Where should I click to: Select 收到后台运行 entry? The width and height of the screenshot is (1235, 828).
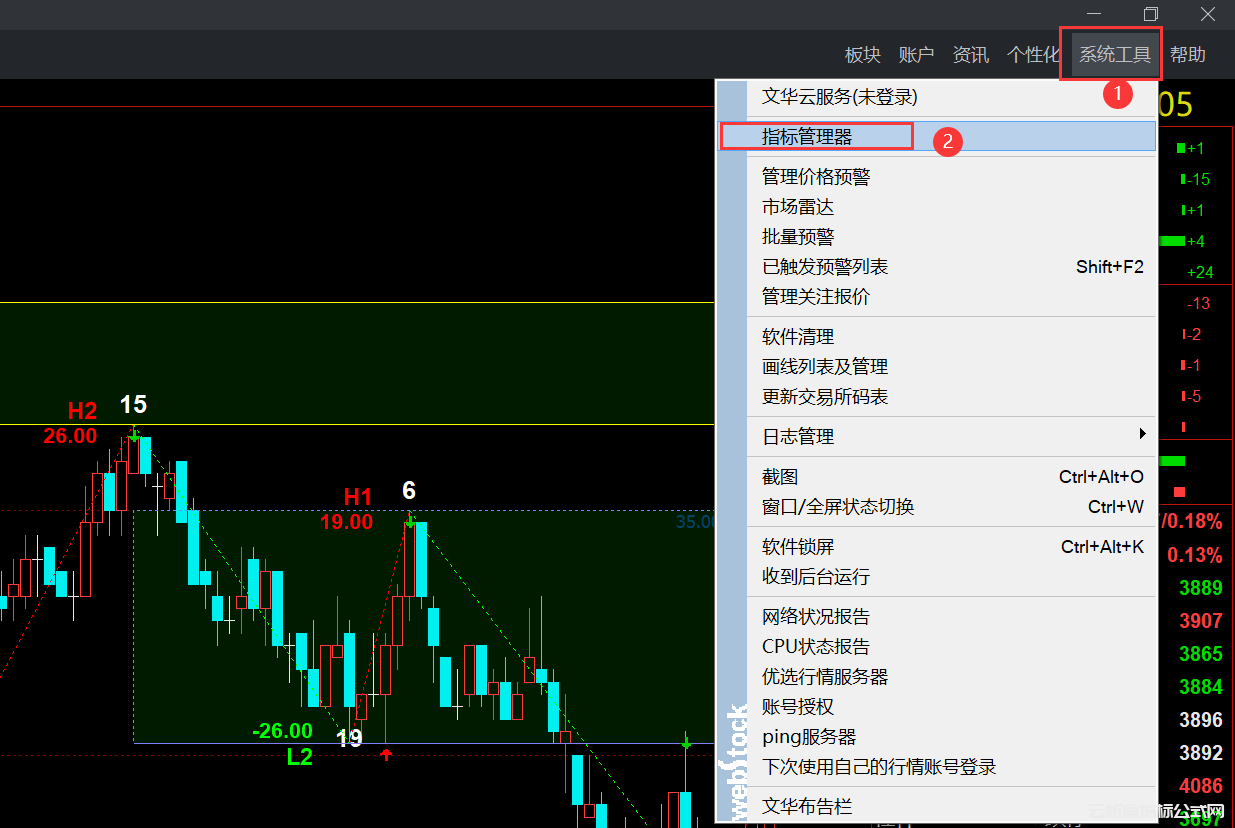952,577
